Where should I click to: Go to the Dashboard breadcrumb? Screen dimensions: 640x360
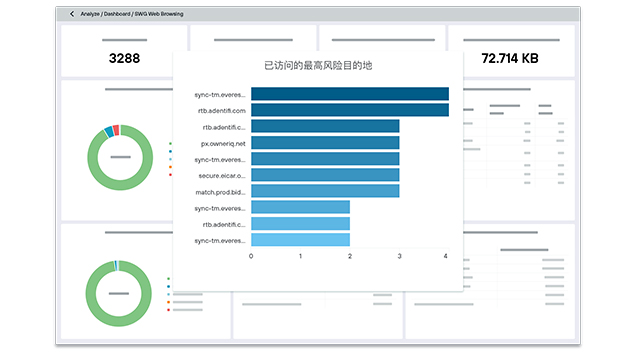[x=117, y=14]
